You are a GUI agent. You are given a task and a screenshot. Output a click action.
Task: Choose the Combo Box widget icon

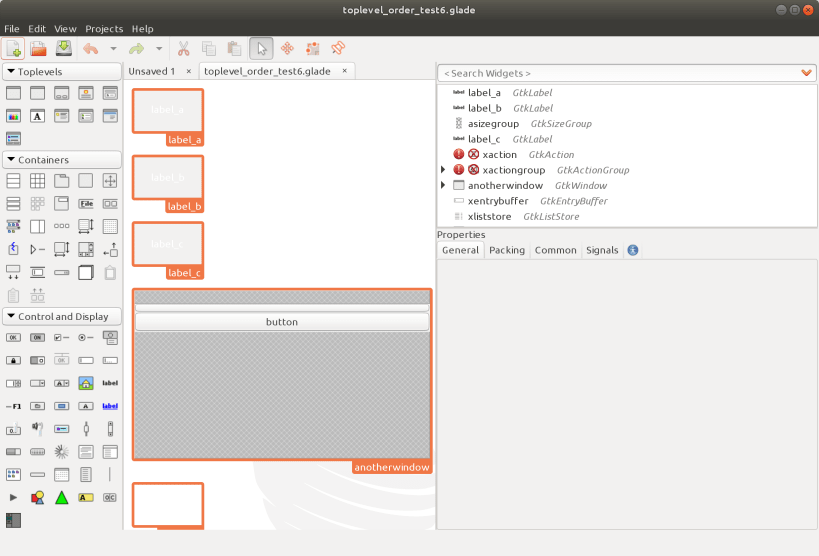(37, 383)
